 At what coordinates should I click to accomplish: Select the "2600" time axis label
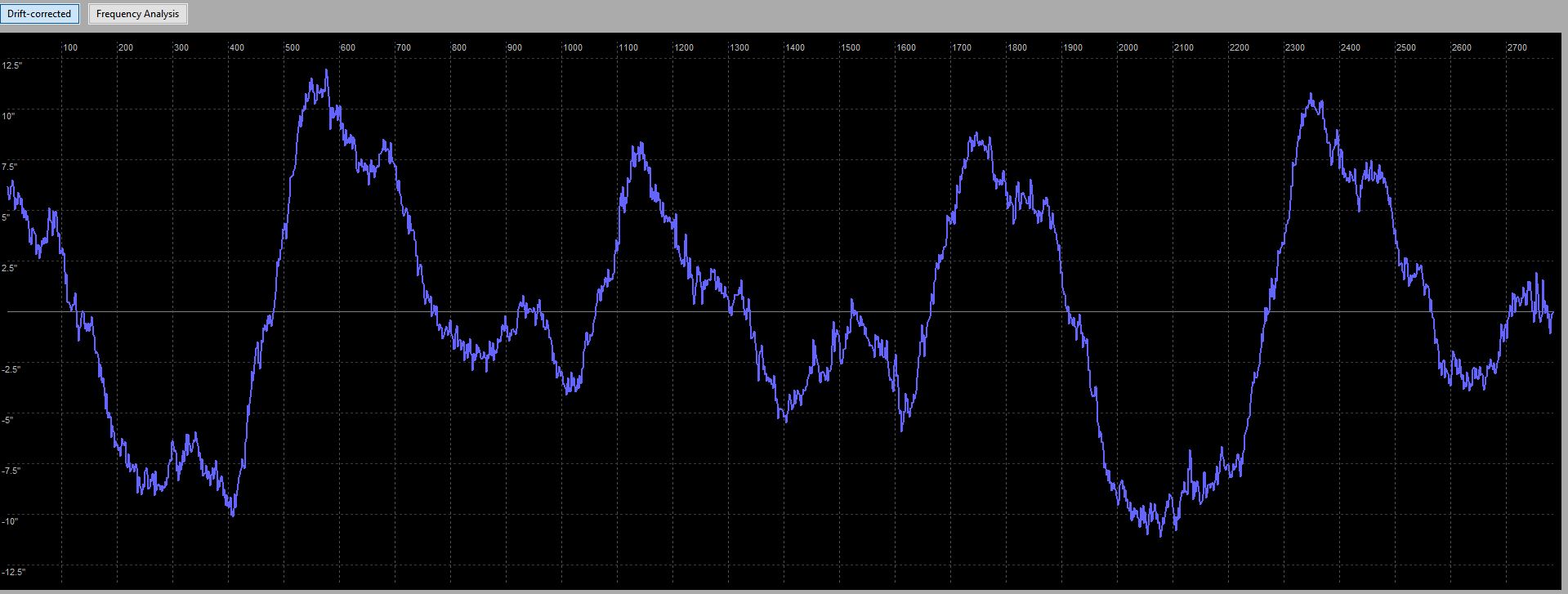pos(1462,47)
